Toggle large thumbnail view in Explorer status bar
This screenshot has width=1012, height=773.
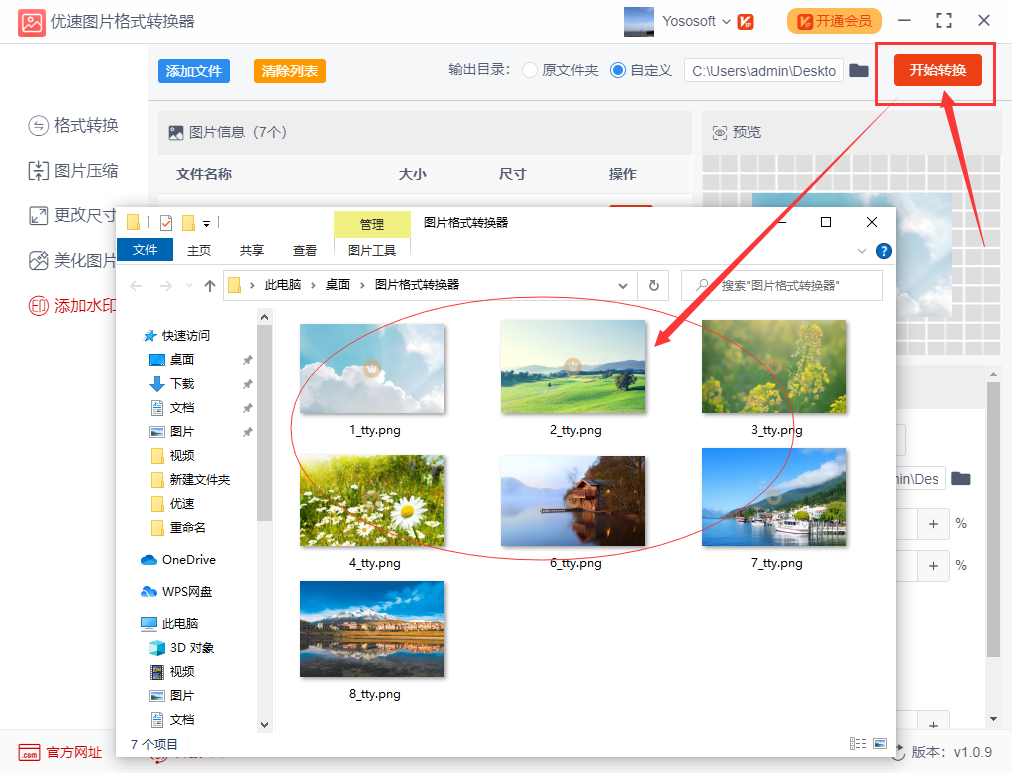click(x=880, y=743)
